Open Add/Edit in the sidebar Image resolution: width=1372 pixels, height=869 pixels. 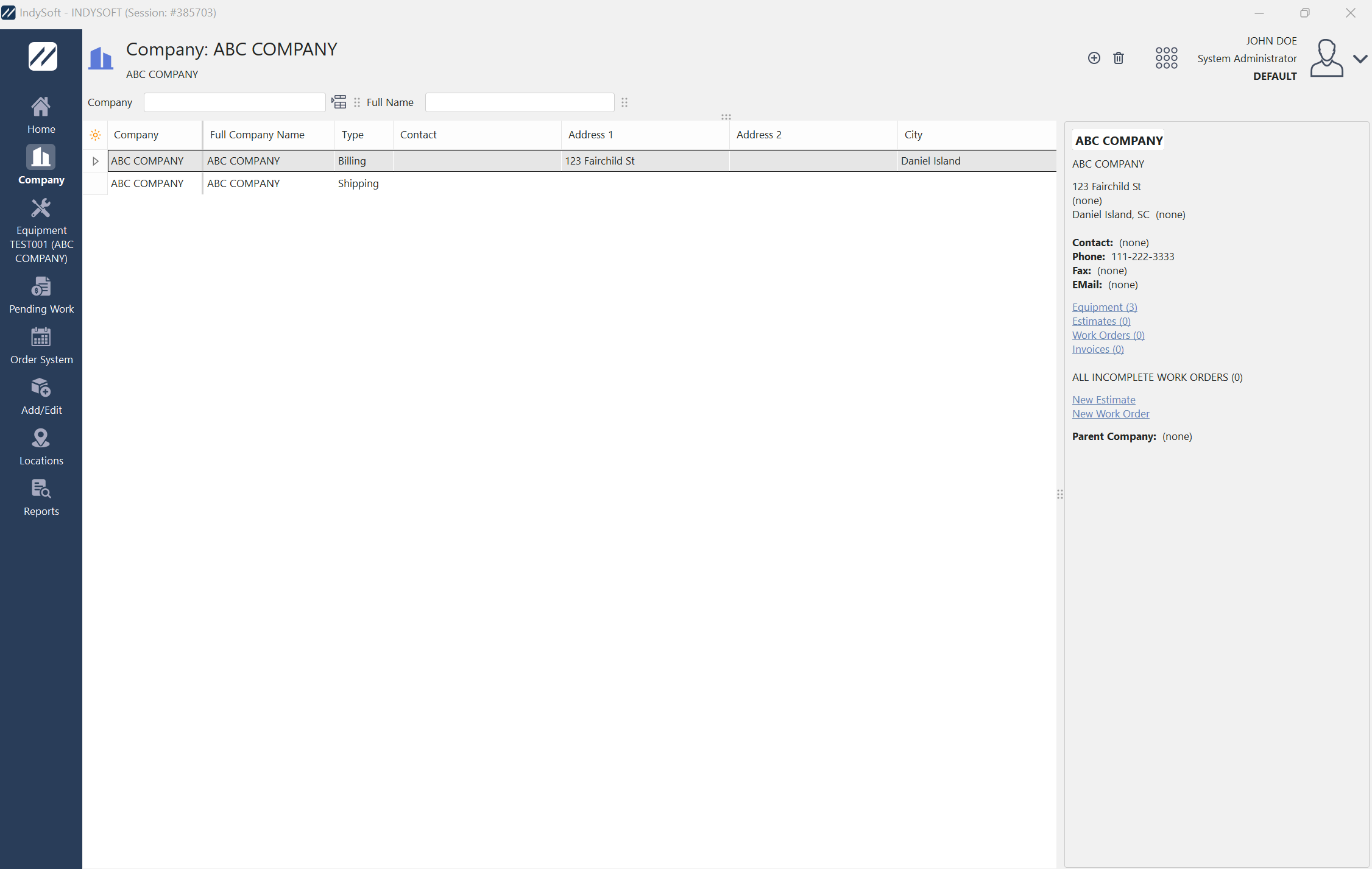pyautogui.click(x=41, y=396)
